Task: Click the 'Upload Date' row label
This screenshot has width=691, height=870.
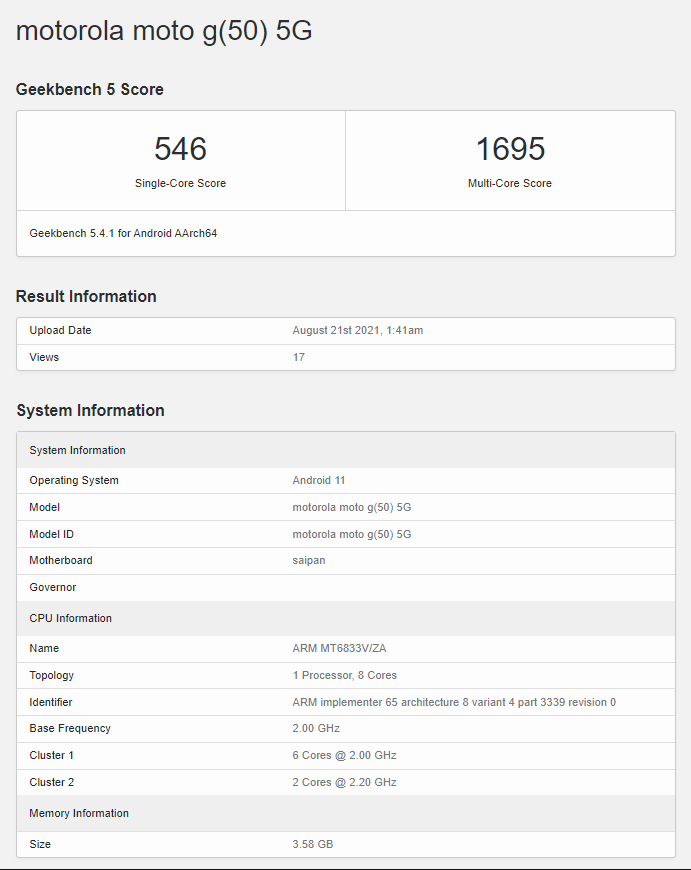Action: click(60, 330)
